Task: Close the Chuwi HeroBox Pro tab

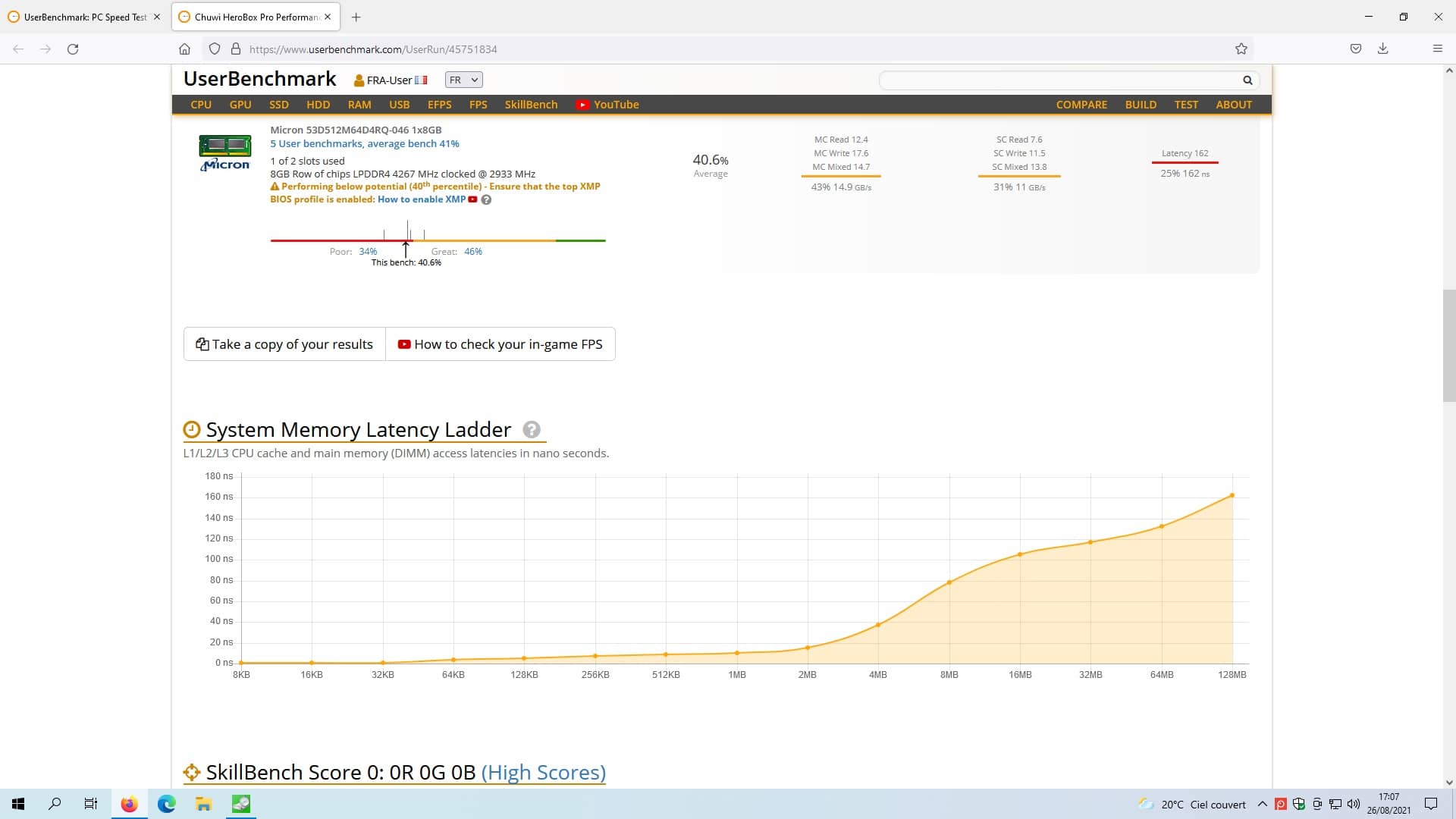Action: coord(328,17)
